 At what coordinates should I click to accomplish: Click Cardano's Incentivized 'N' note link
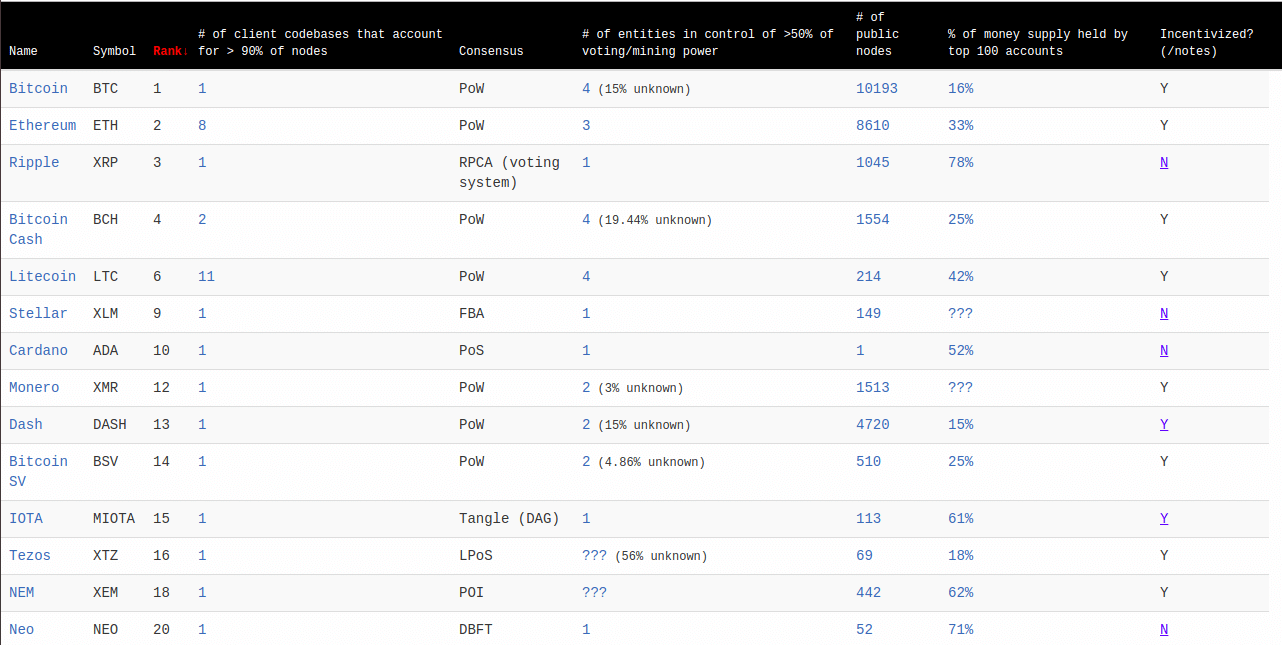pos(1164,350)
